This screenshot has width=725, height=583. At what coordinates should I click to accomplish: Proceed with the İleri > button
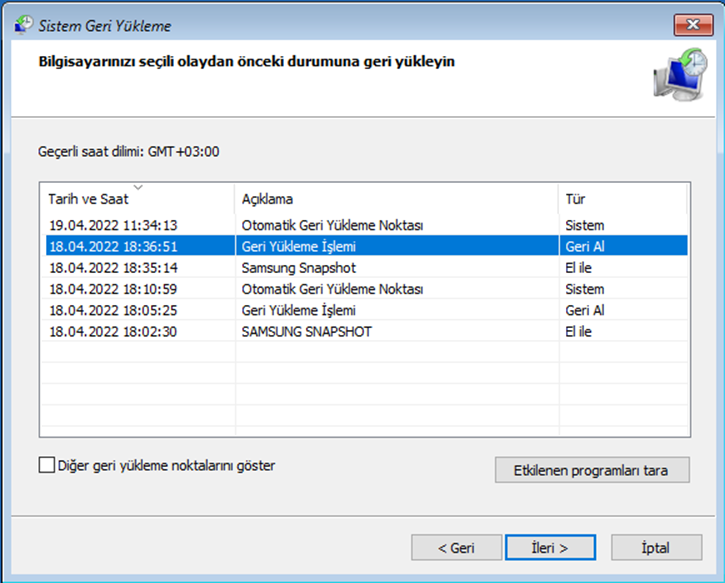(x=550, y=548)
